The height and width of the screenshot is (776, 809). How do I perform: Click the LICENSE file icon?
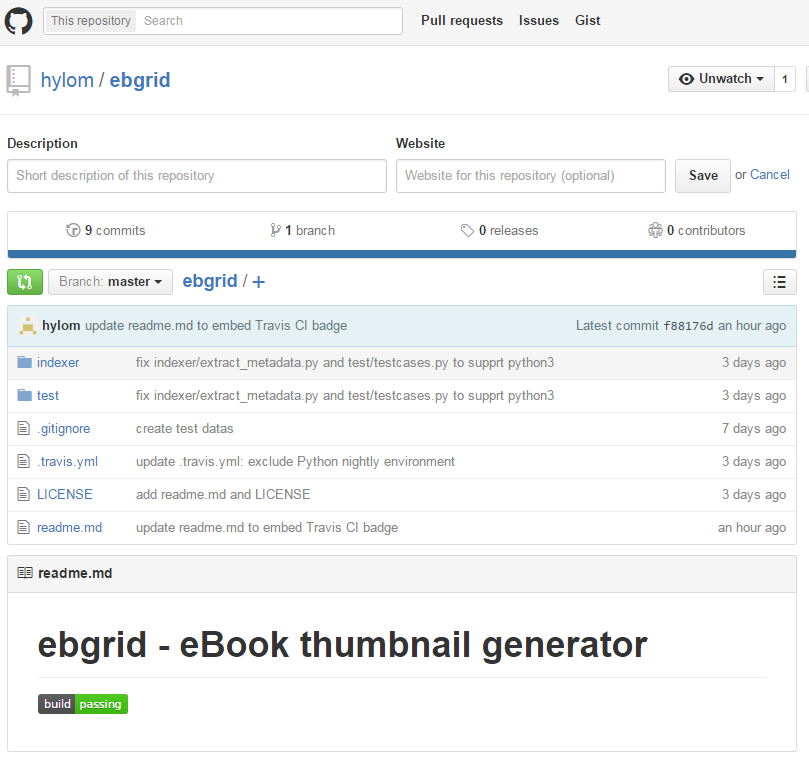[24, 494]
